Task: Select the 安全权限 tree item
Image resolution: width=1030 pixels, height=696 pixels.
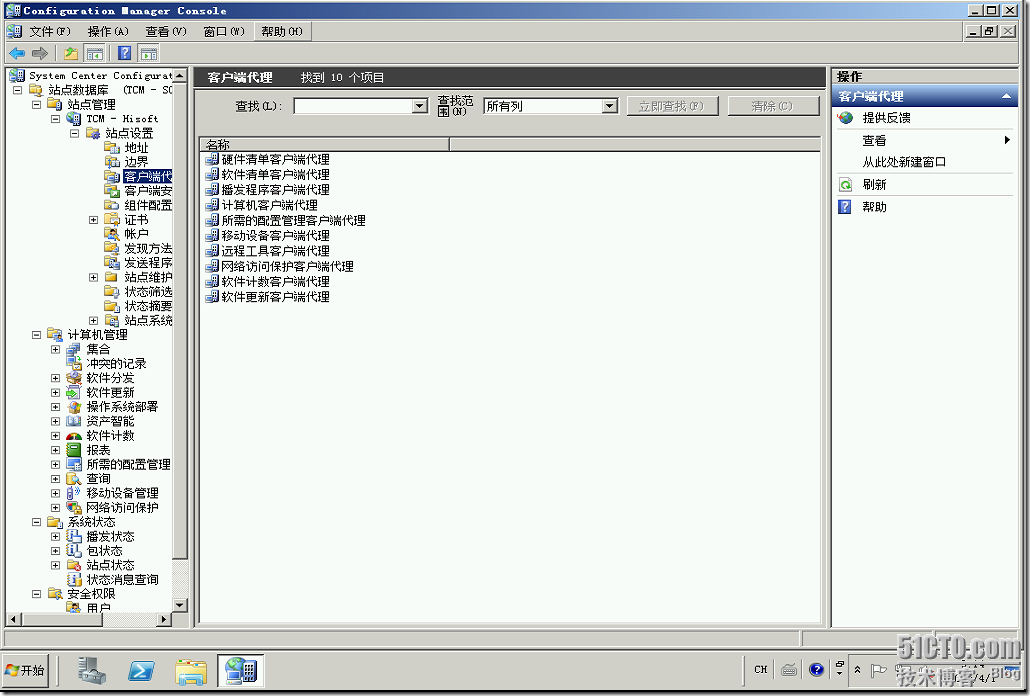Action: pos(91,594)
